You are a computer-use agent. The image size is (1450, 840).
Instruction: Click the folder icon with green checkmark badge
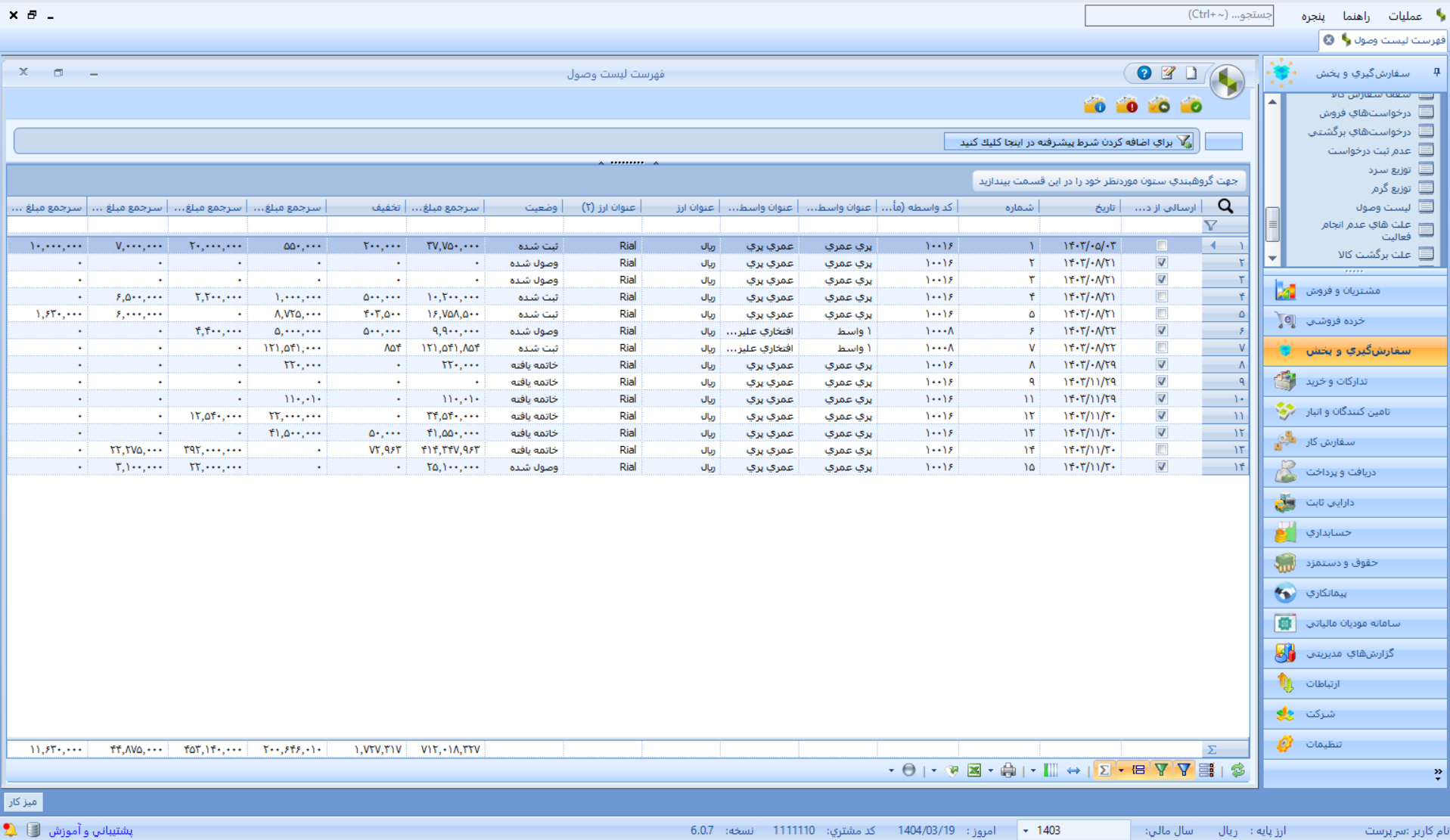(1192, 106)
